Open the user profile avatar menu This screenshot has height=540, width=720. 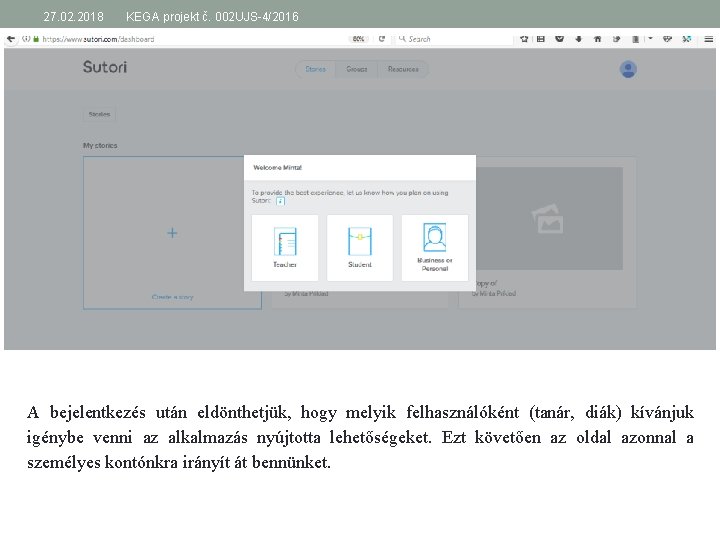(x=628, y=69)
